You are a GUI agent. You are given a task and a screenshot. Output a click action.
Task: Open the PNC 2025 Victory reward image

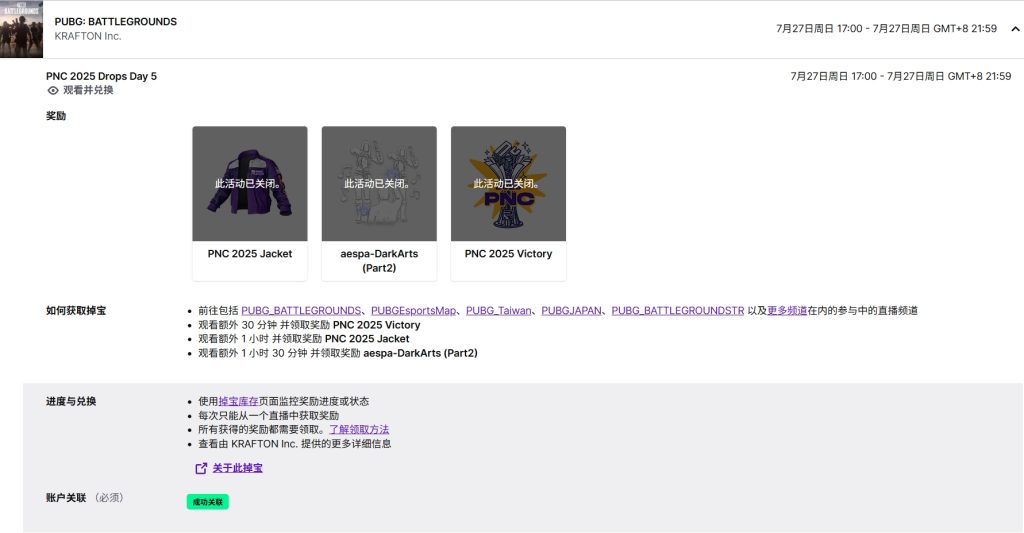(x=508, y=184)
